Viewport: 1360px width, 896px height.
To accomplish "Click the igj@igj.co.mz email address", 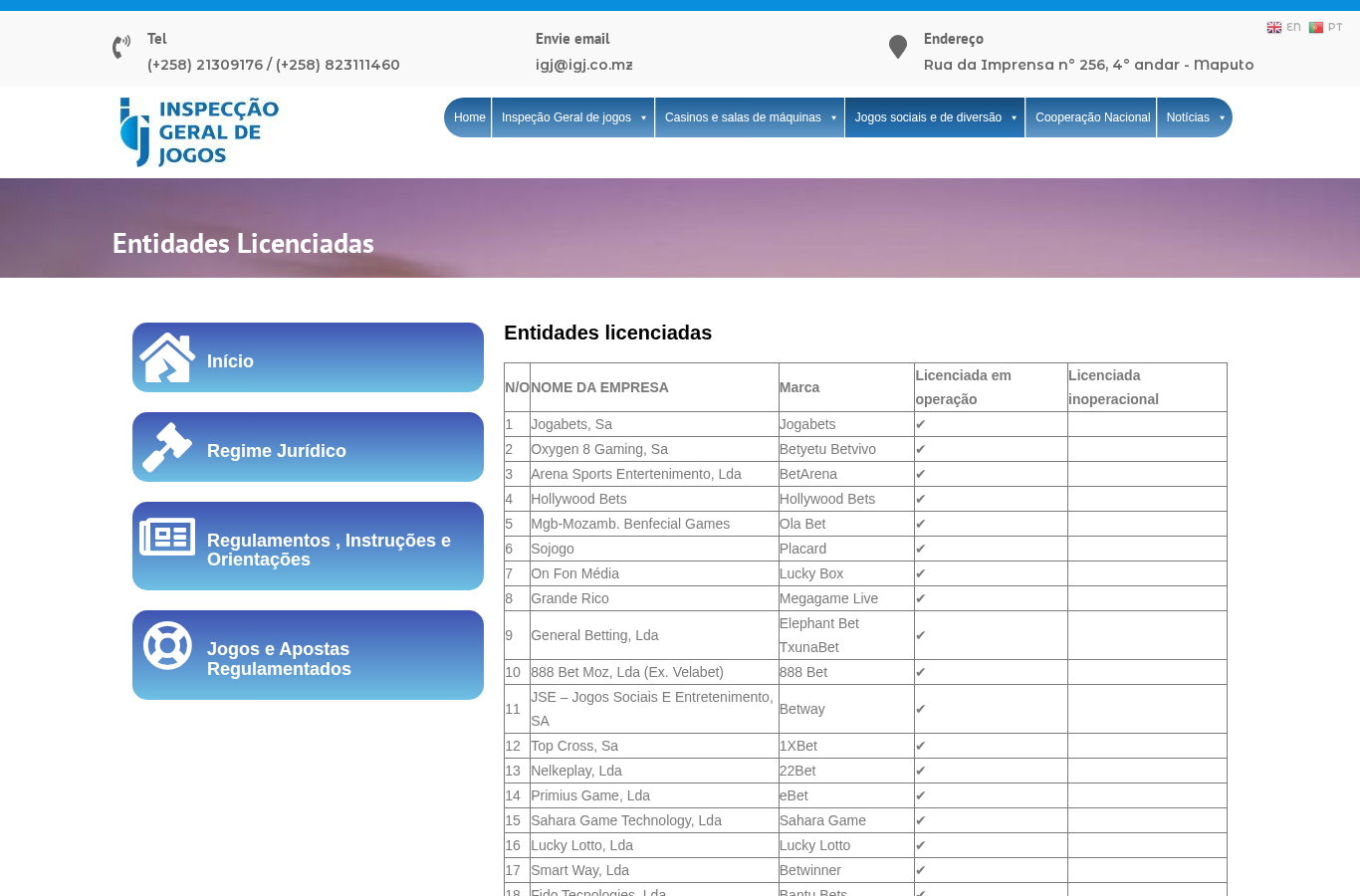I will tap(584, 65).
